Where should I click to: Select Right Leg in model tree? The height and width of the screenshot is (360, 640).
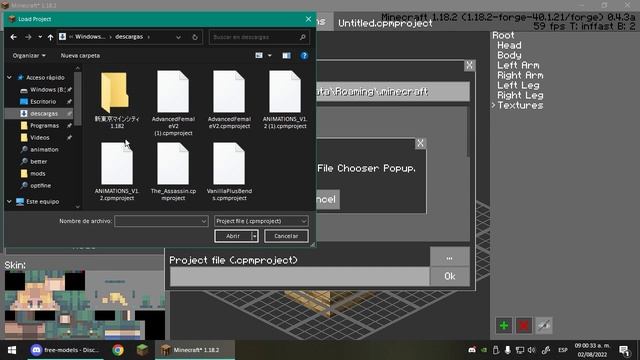coord(520,96)
